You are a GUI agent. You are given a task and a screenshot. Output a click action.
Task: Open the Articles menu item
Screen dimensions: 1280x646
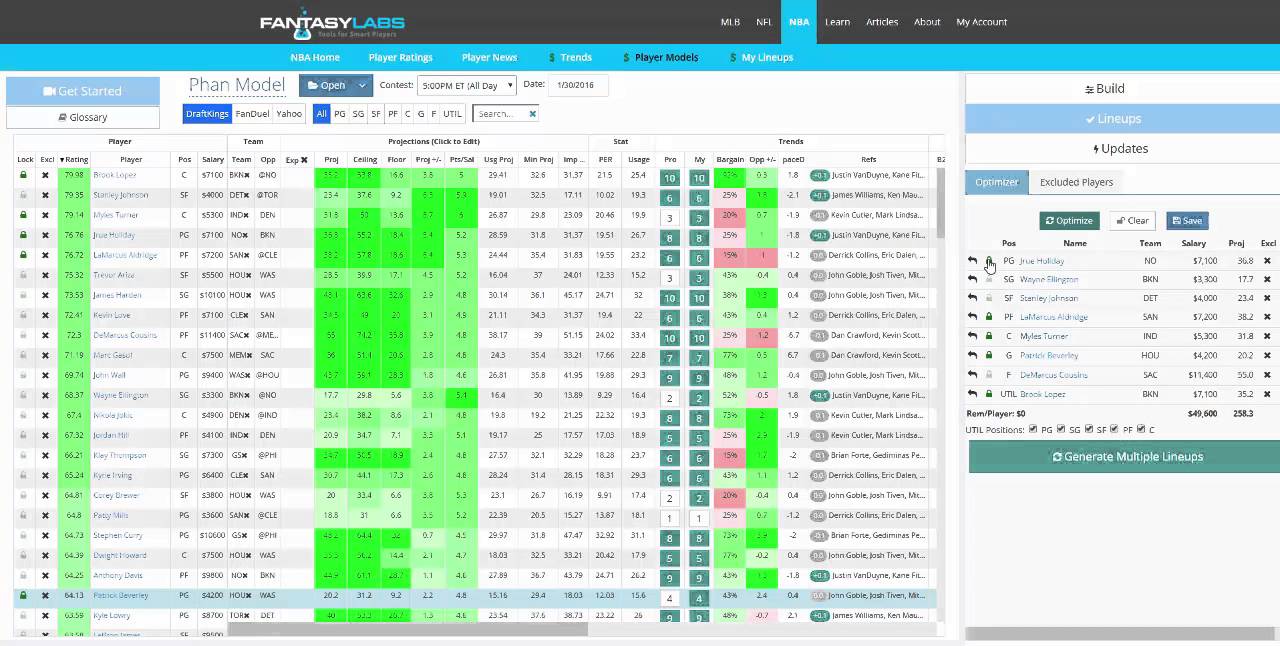[x=882, y=22]
